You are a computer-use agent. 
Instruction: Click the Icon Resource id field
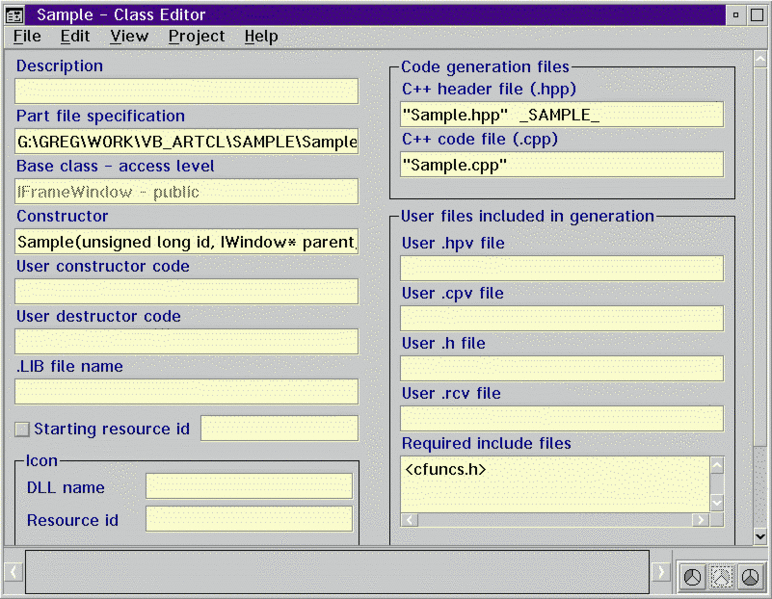[x=249, y=519]
